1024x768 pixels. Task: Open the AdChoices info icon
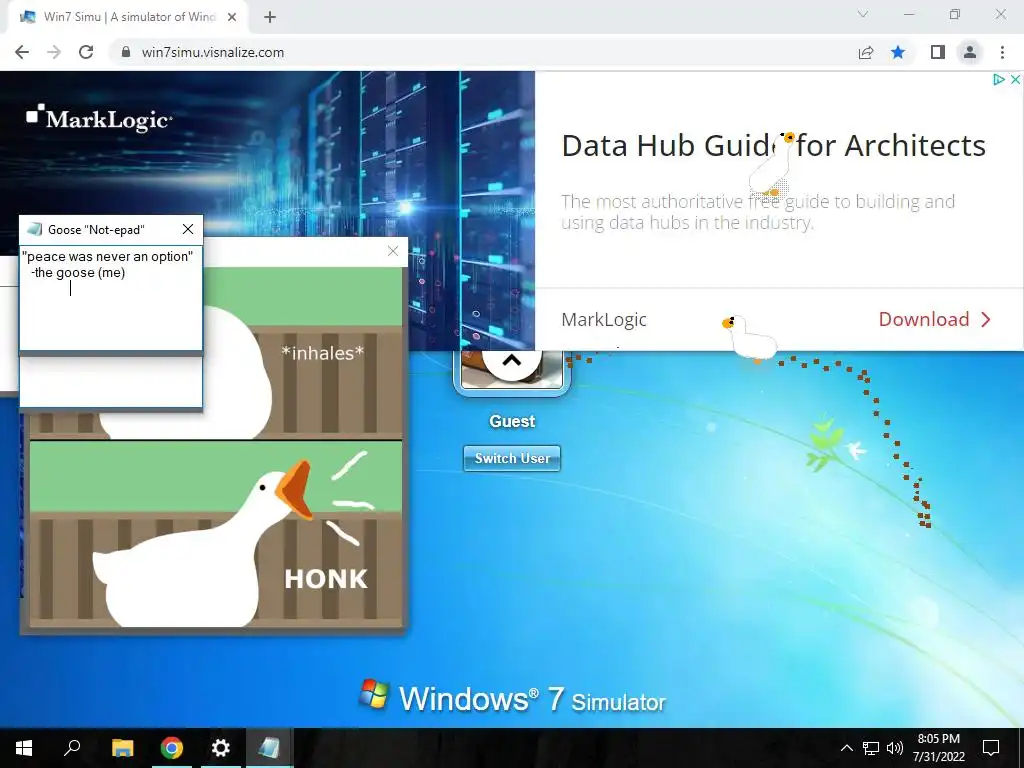pos(999,80)
